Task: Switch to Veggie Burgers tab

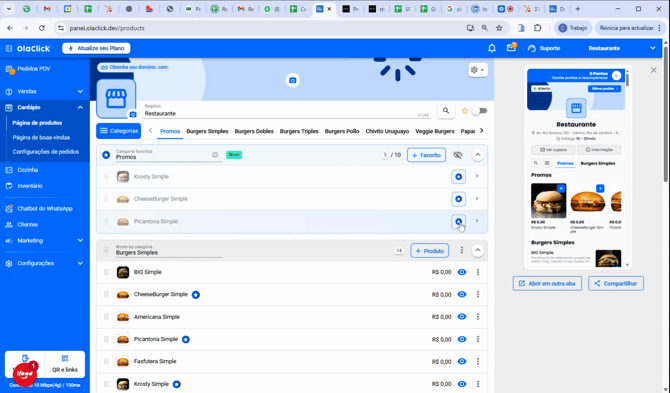Action: [x=435, y=131]
